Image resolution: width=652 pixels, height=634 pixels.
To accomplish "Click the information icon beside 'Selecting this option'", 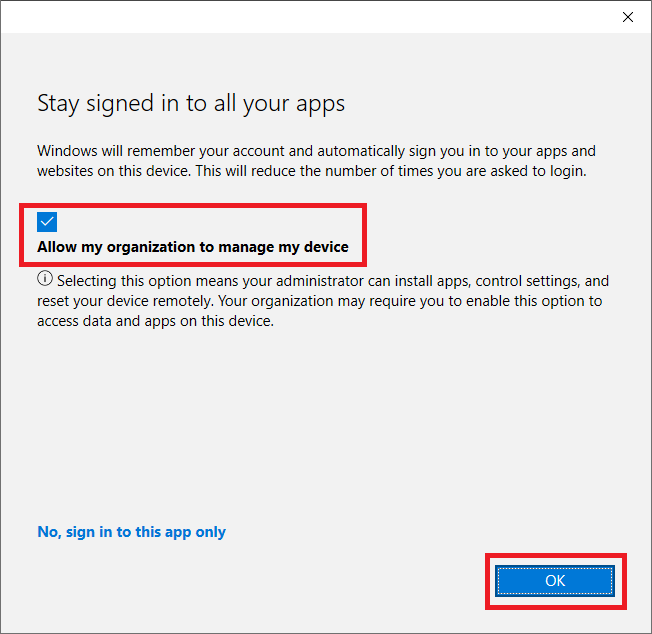I will click(45, 279).
